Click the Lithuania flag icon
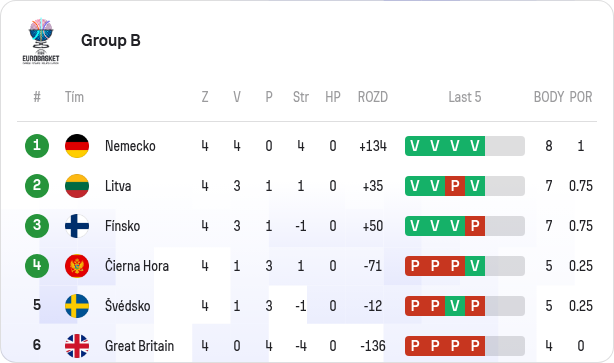Image resolution: width=614 pixels, height=363 pixels. pyautogui.click(x=77, y=186)
